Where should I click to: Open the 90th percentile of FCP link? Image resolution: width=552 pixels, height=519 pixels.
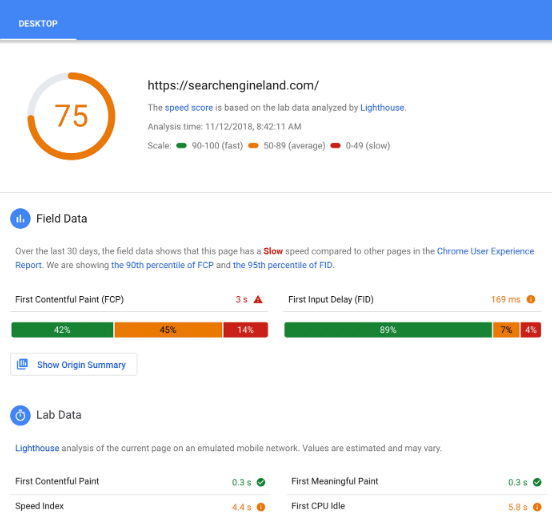pos(162,265)
